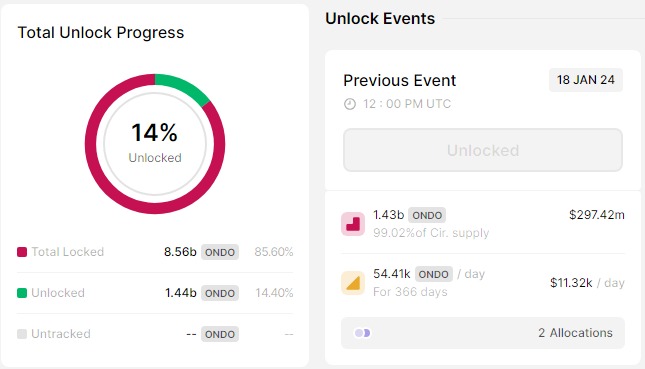
Task: Click the clock icon beside 12:00 PM UTC
Action: tap(350, 104)
